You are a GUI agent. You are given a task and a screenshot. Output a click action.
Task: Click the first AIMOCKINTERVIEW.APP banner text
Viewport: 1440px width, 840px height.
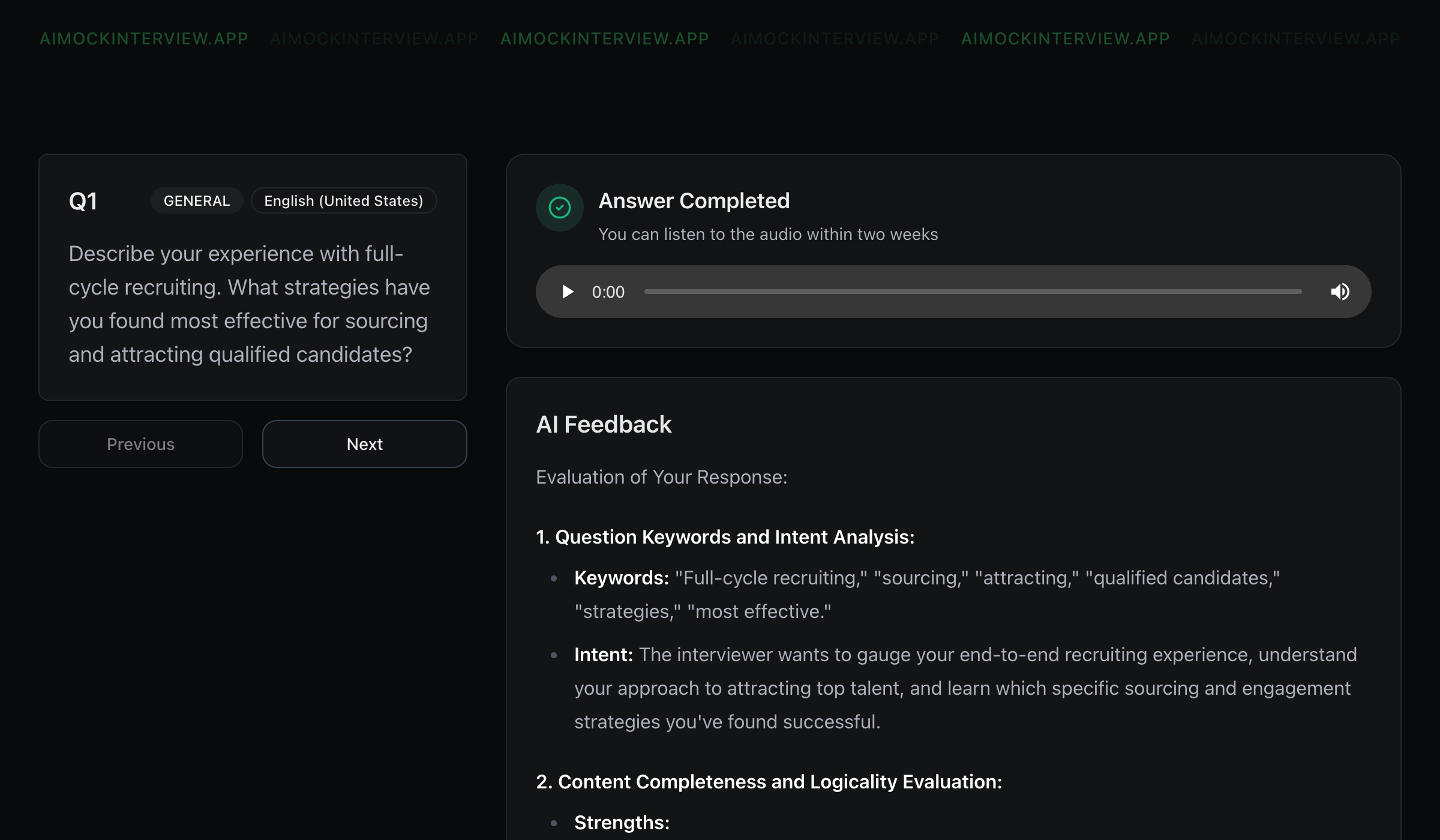(144, 38)
